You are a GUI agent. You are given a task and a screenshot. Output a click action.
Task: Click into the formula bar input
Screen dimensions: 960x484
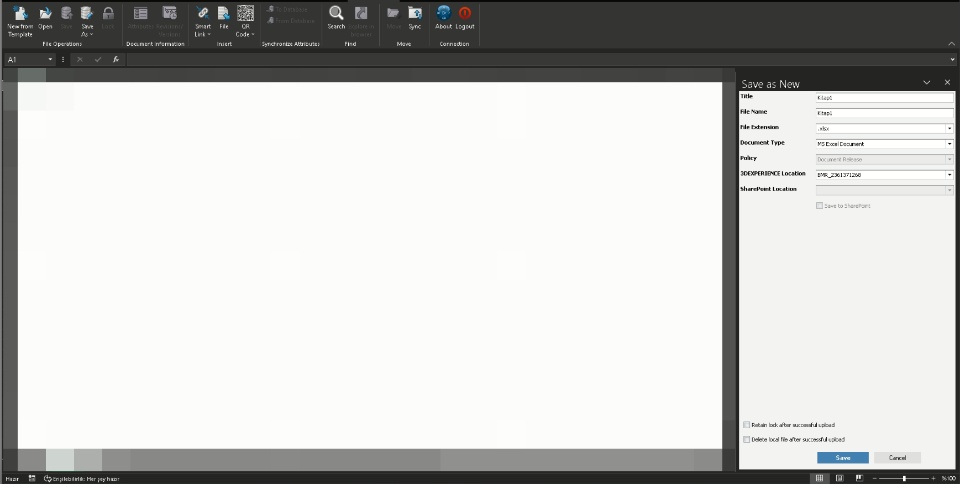pos(537,59)
